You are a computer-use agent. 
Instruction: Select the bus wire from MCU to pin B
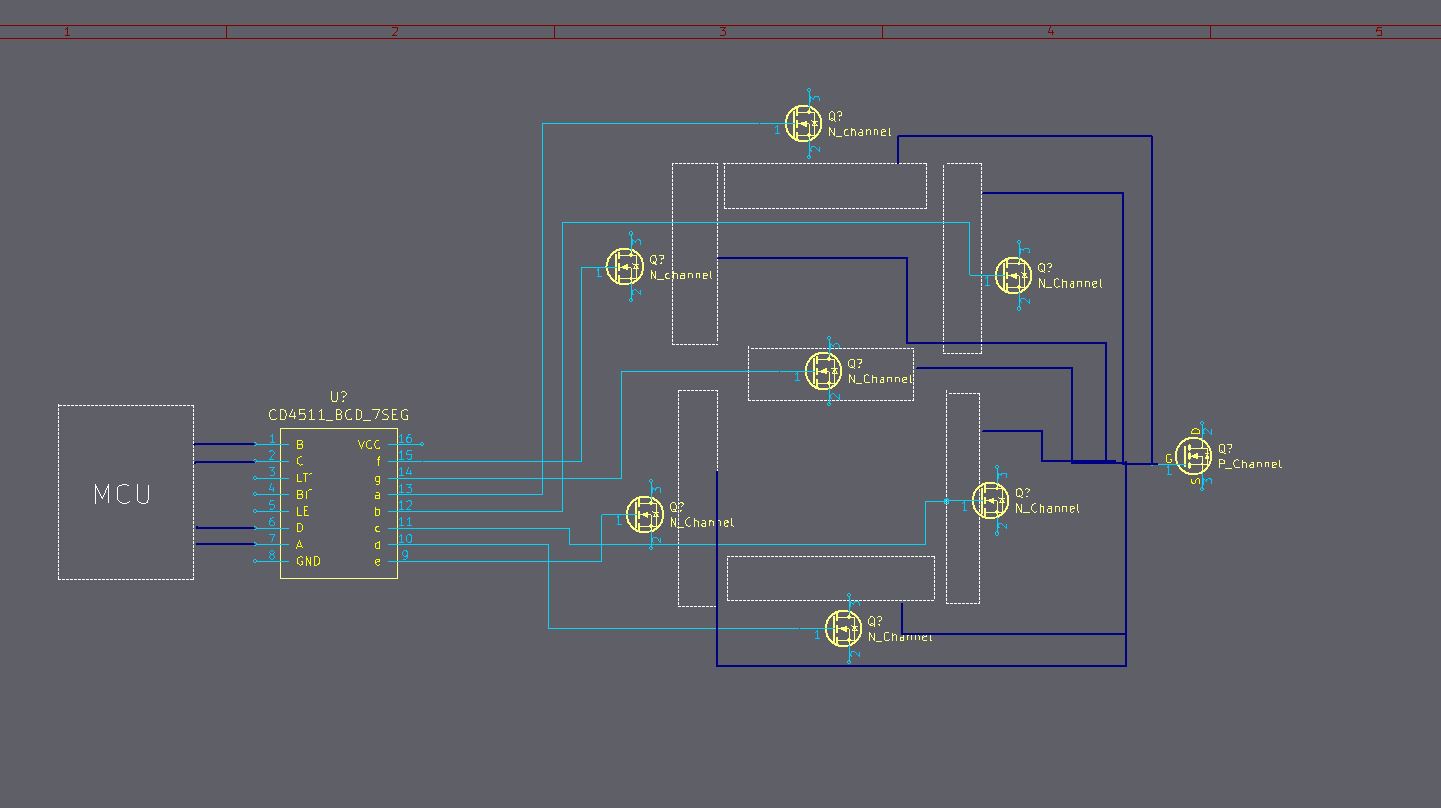pos(224,444)
